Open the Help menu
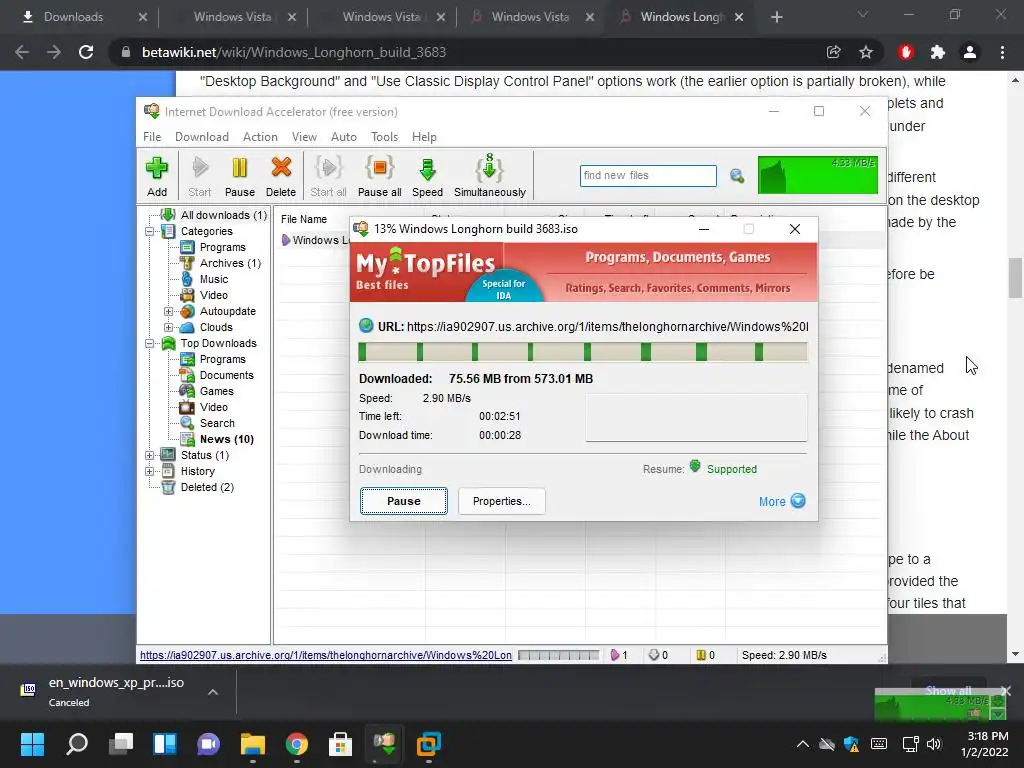This screenshot has width=1024, height=768. (x=424, y=136)
